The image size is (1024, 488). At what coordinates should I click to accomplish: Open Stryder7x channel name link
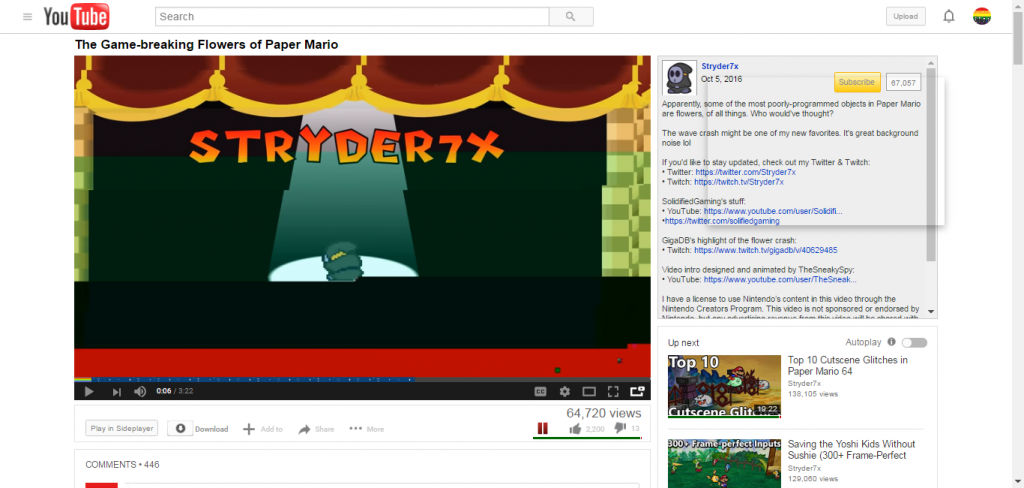point(720,66)
